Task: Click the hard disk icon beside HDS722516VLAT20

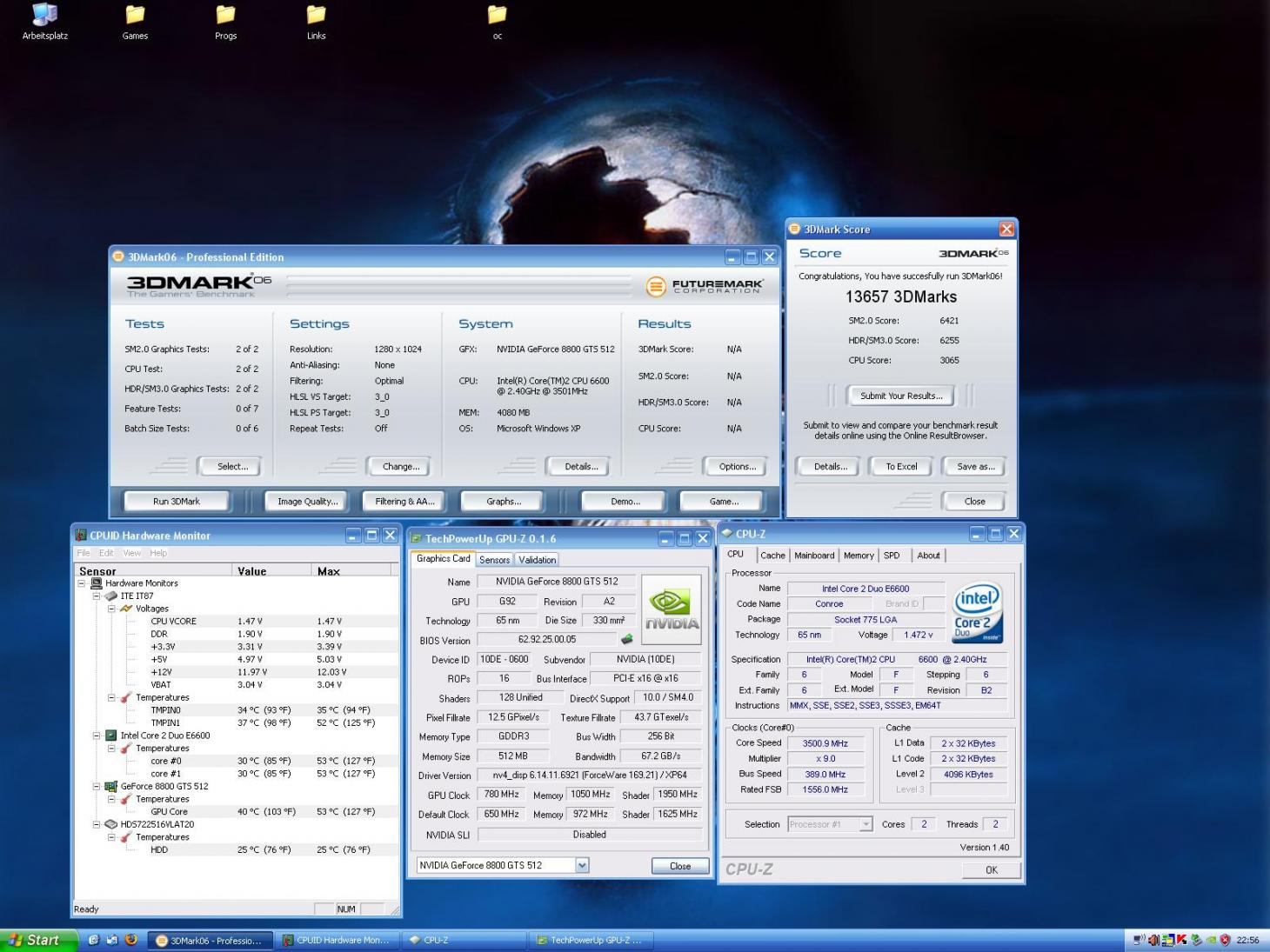Action: pyautogui.click(x=111, y=824)
